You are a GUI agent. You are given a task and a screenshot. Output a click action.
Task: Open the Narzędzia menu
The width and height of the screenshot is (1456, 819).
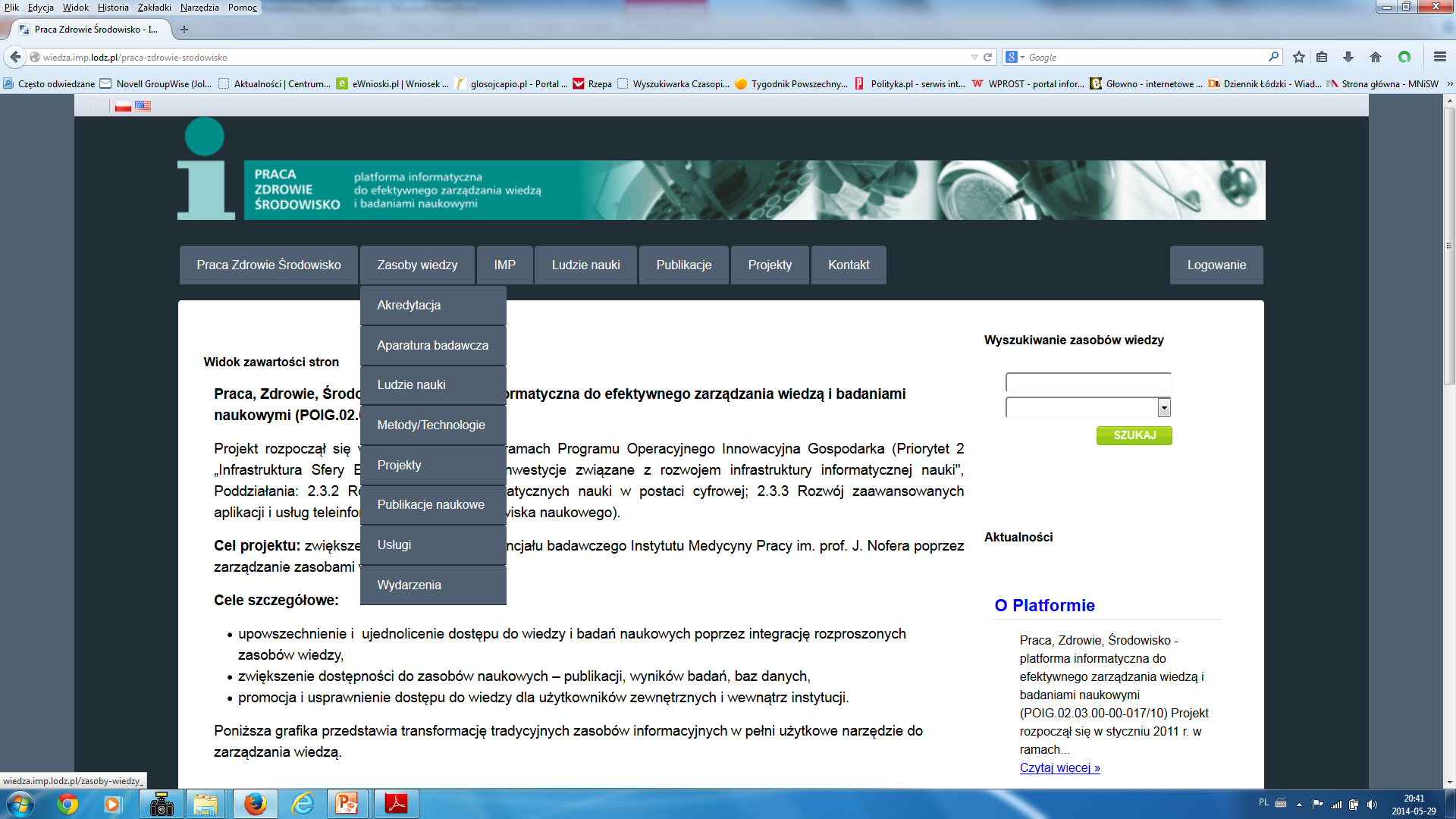pos(199,8)
